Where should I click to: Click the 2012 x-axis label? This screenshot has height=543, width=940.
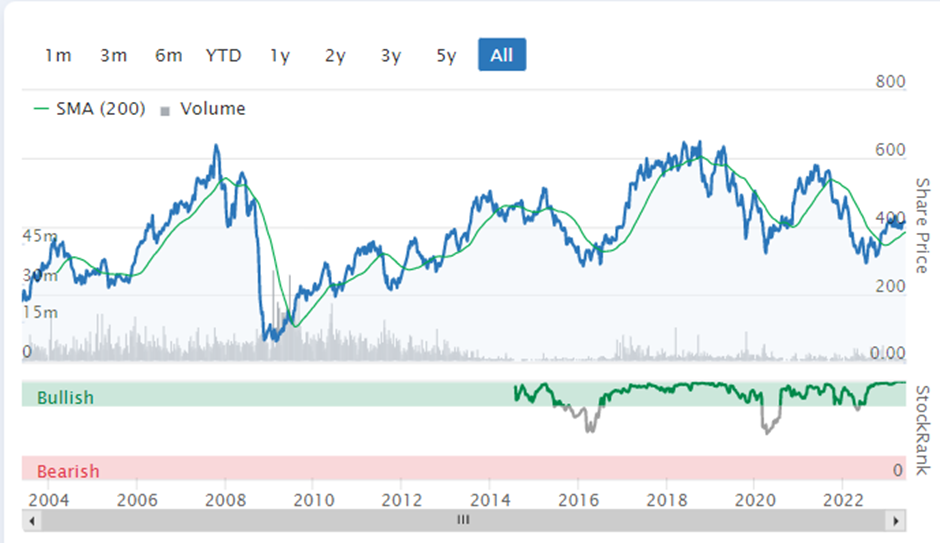coord(402,500)
